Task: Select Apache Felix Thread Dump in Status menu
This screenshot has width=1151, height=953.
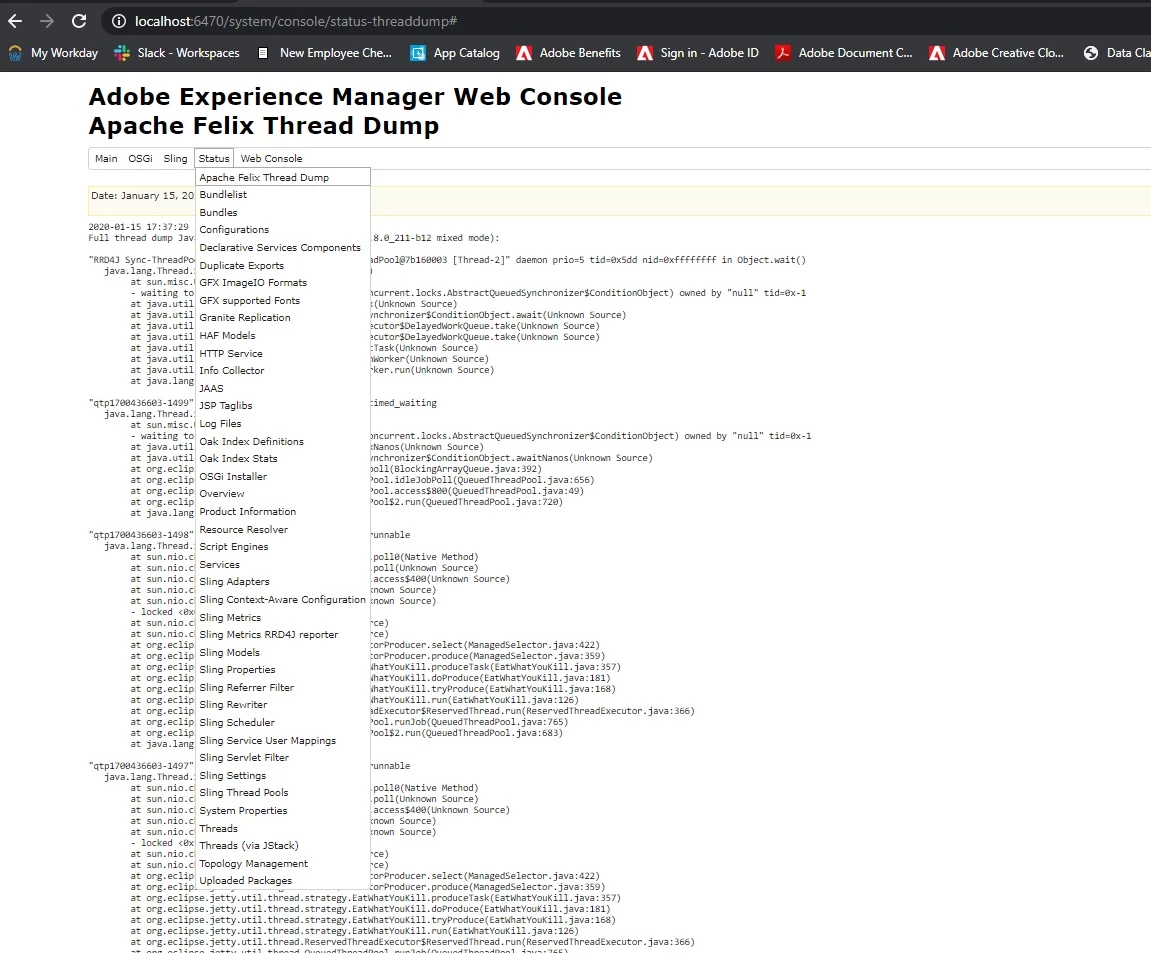Action: click(283, 177)
